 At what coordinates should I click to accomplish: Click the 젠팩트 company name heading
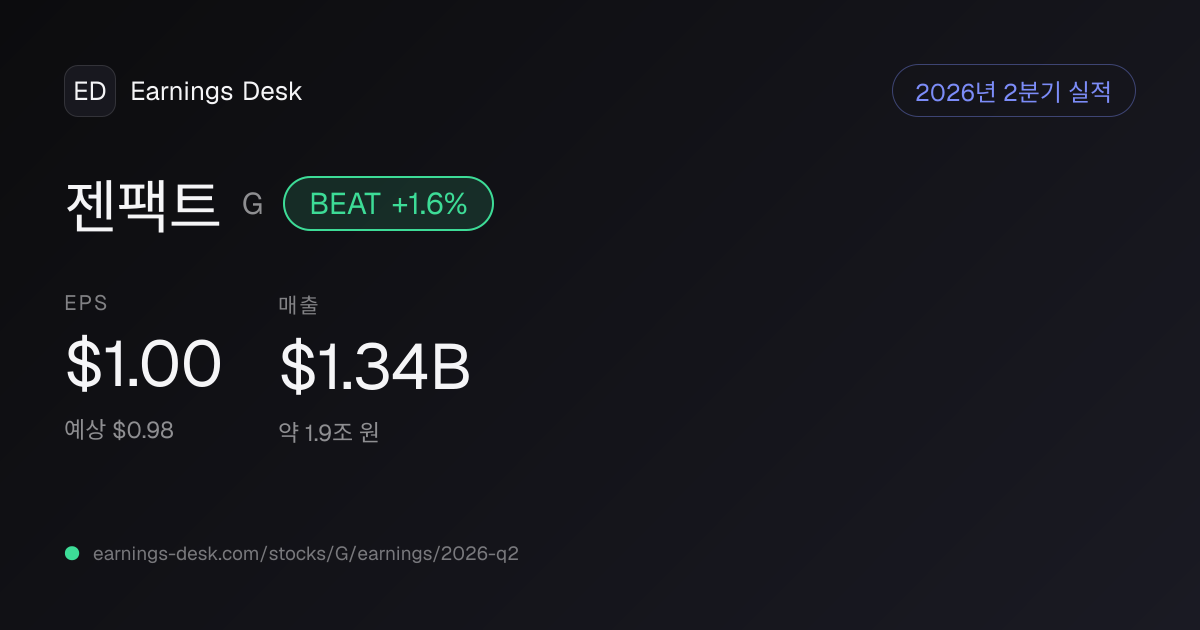coord(142,204)
